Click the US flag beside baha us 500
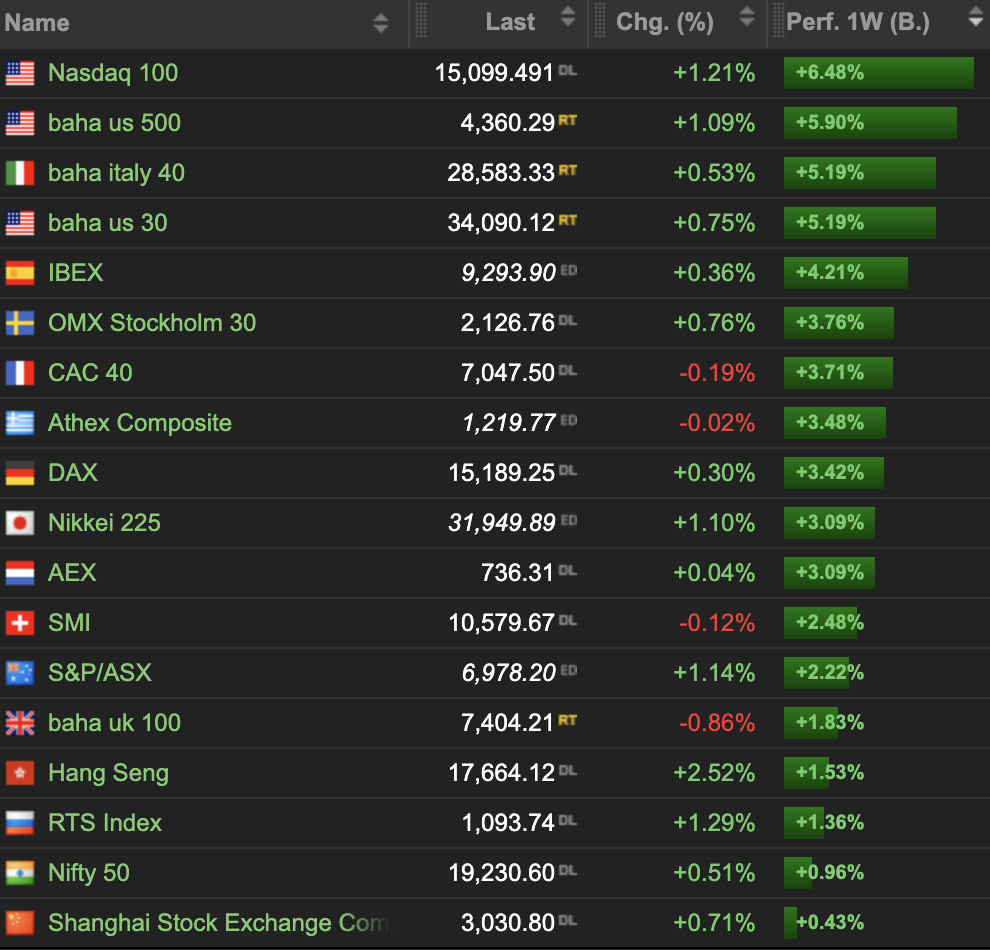 coord(20,123)
